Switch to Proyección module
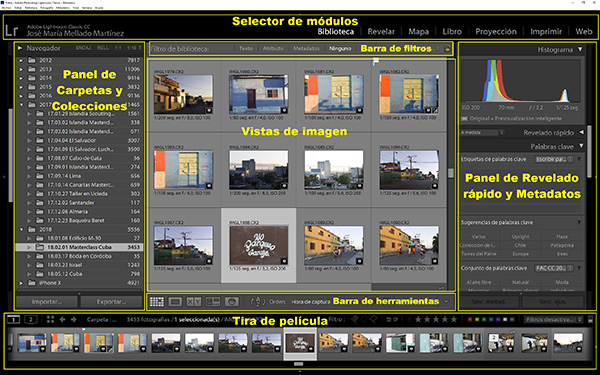The height and width of the screenshot is (375, 600). pos(496,32)
